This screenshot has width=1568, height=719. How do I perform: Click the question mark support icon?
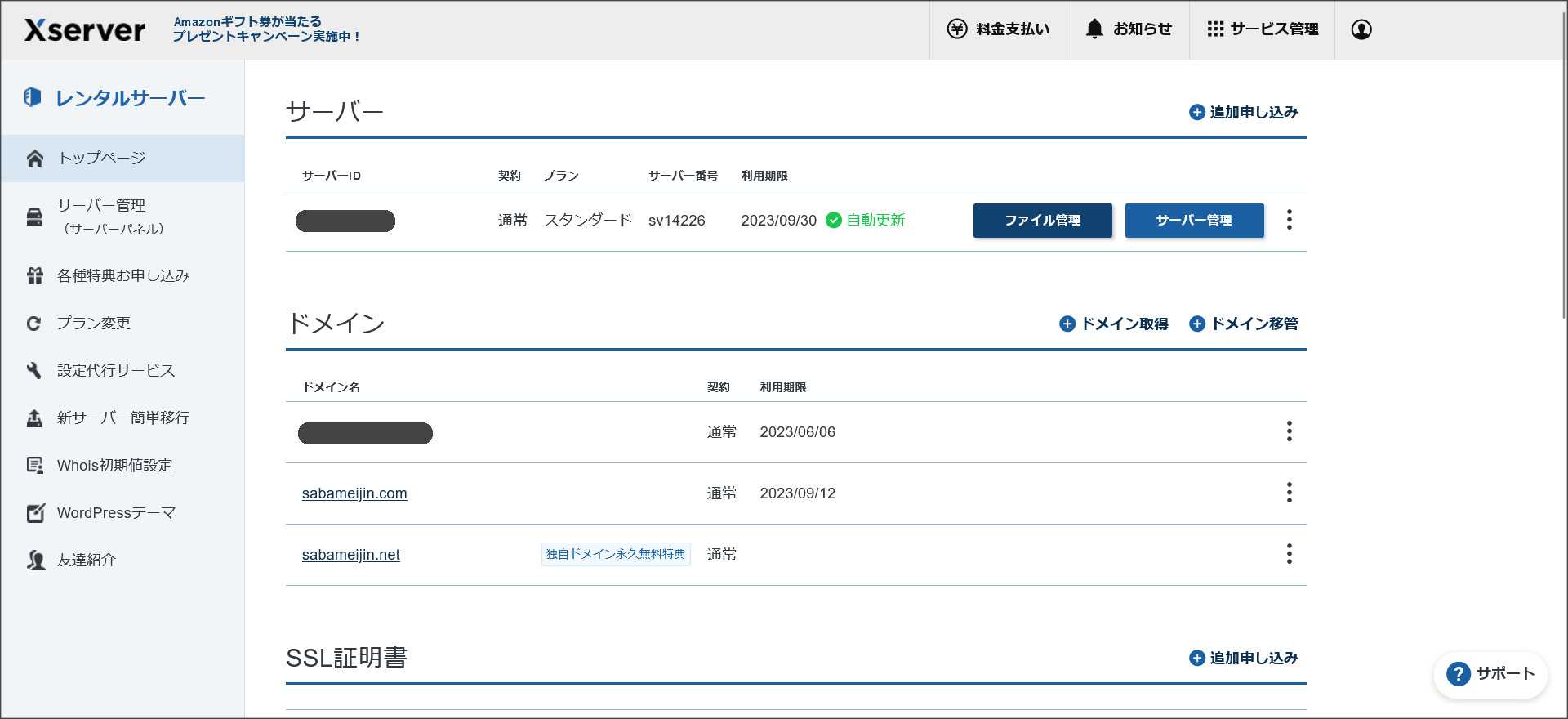point(1459,675)
